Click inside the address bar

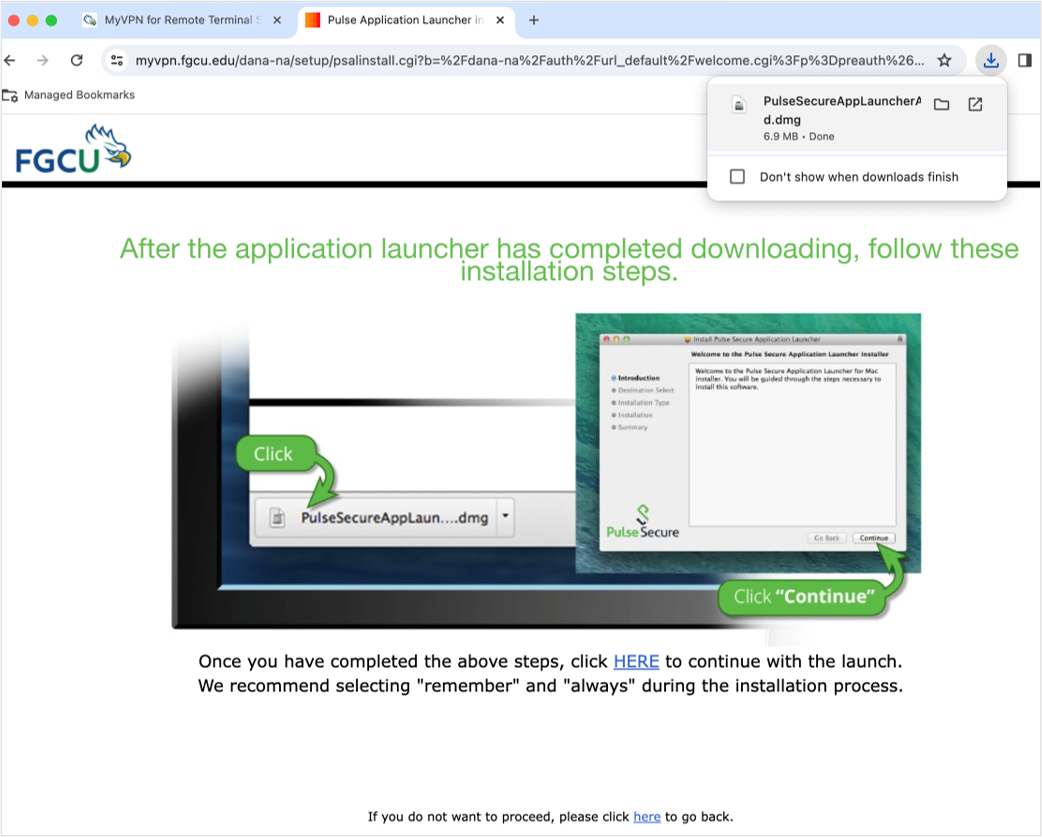(500, 60)
